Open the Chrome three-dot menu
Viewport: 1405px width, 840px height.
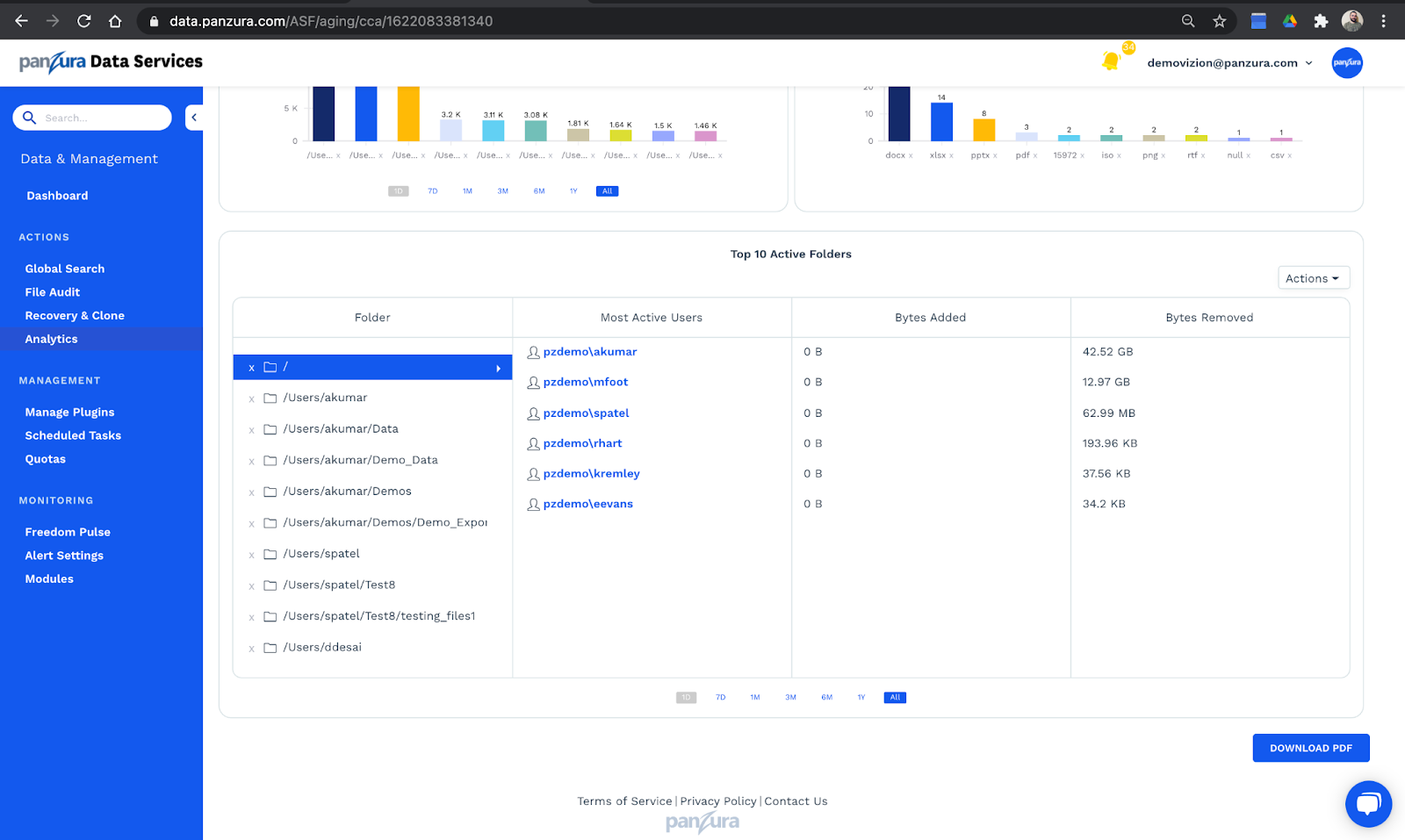point(1383,21)
